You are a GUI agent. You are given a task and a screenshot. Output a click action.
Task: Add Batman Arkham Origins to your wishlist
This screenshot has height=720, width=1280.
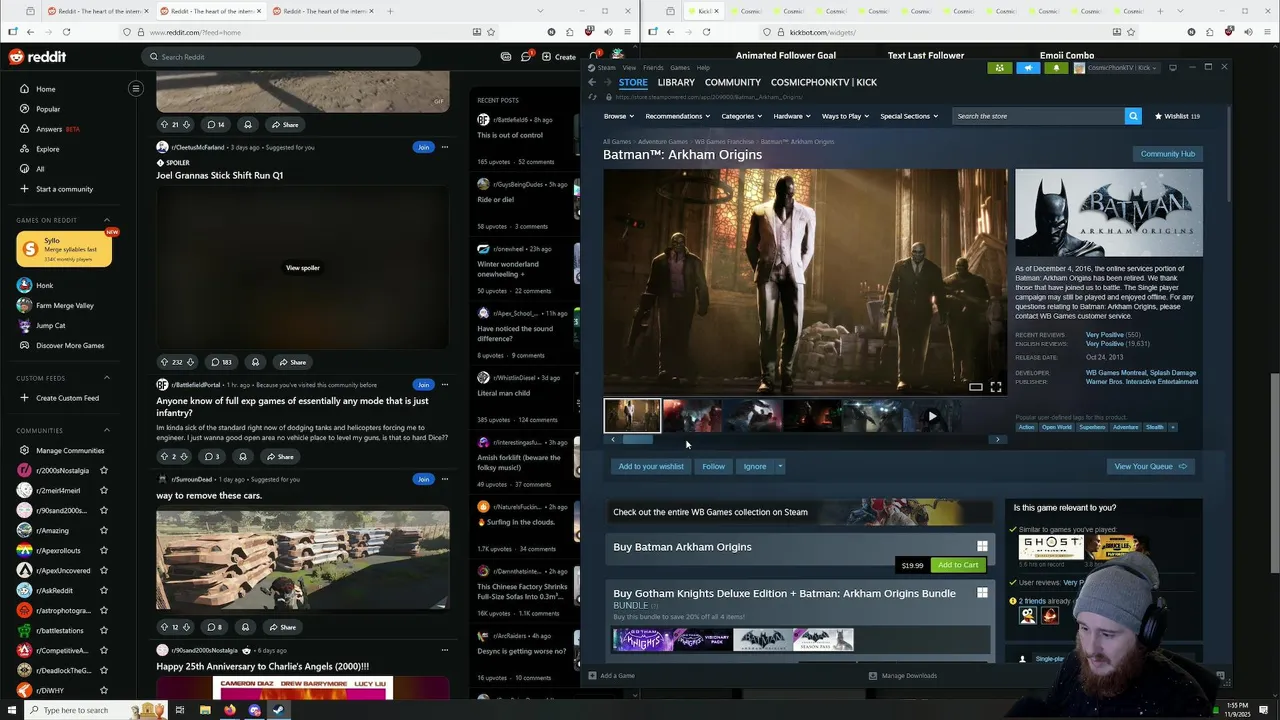pos(651,466)
